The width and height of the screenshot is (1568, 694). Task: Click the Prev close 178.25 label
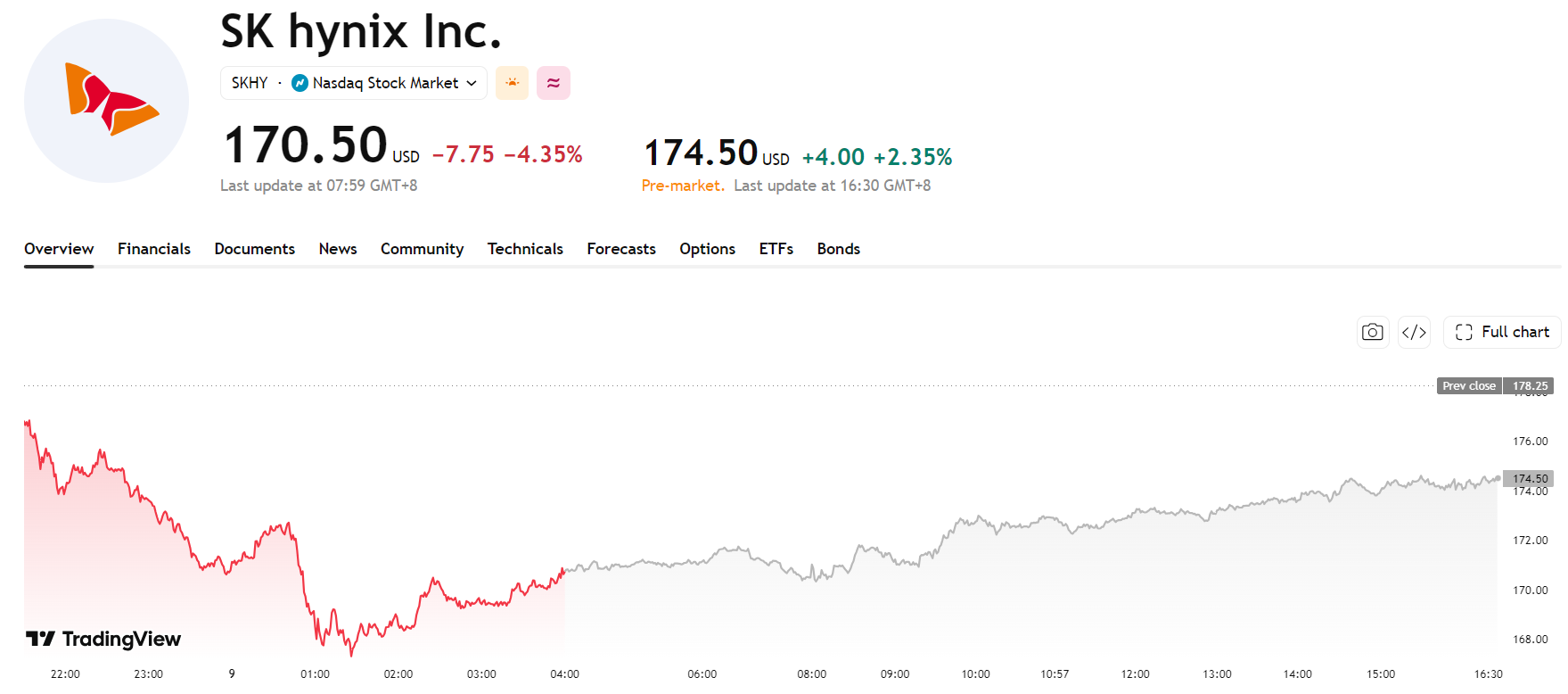[1495, 386]
